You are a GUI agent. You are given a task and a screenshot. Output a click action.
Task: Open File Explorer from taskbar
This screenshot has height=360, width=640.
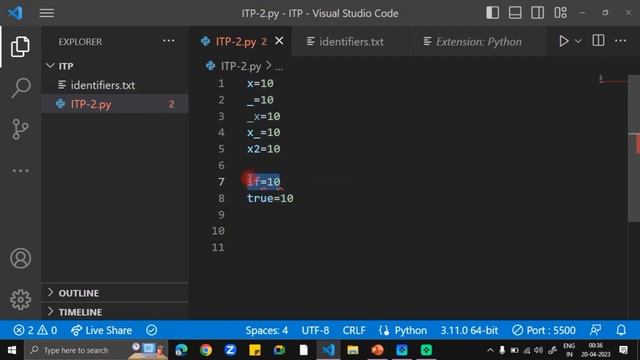(x=353, y=350)
